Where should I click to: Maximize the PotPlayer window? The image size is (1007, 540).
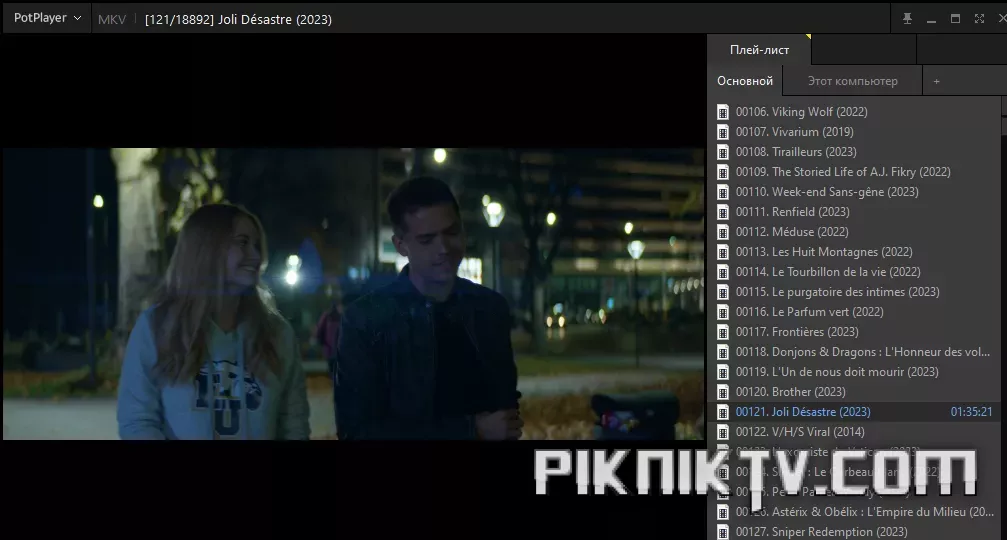pos(955,19)
